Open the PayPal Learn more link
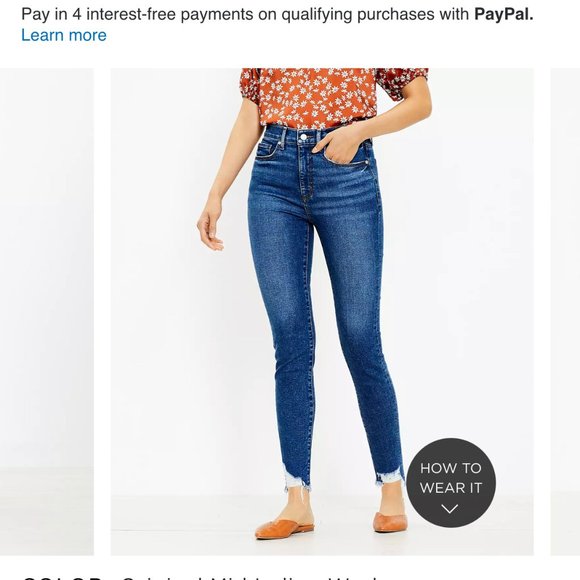580x580 pixels. pyautogui.click(x=64, y=35)
